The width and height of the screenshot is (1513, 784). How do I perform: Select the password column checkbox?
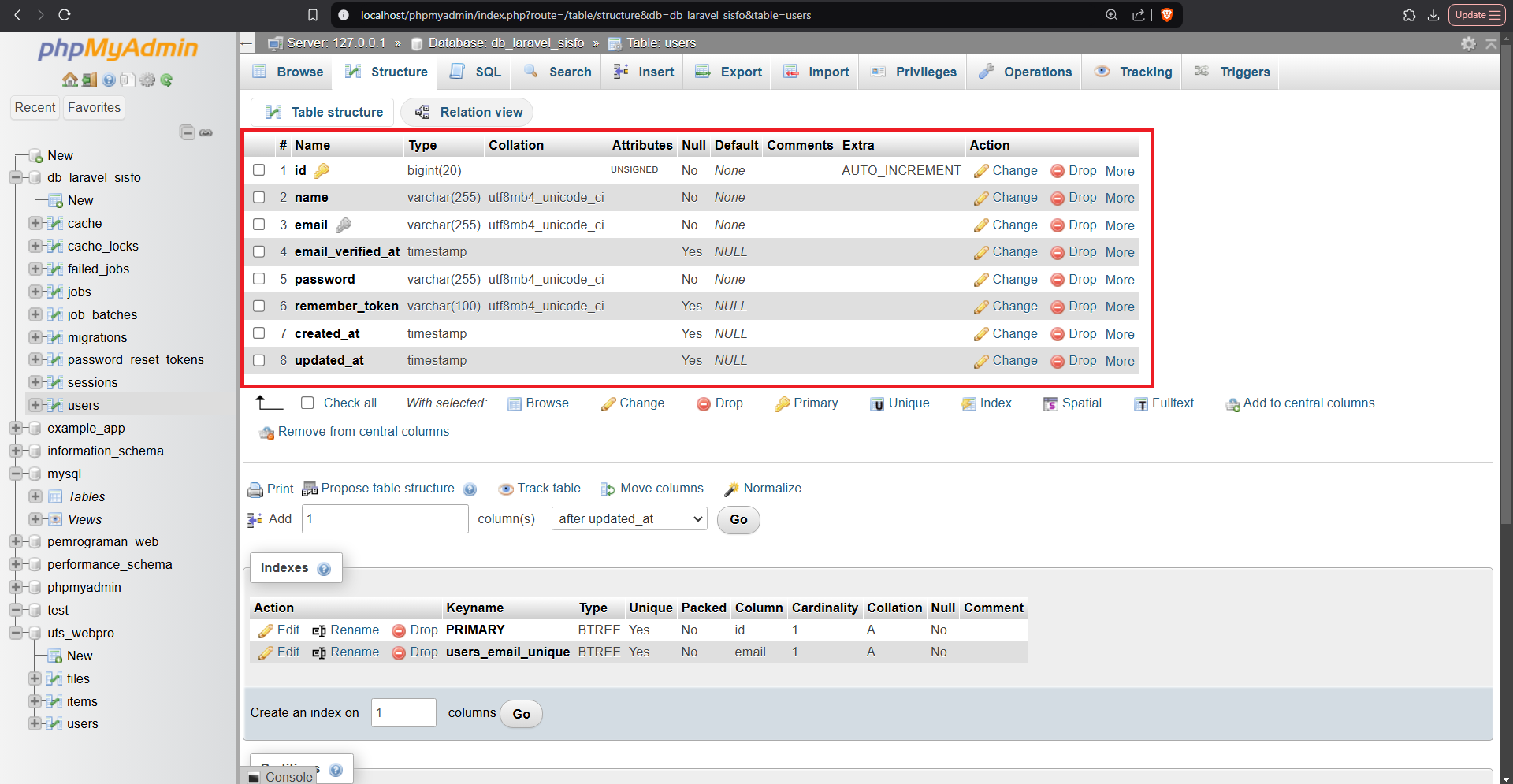click(x=258, y=279)
